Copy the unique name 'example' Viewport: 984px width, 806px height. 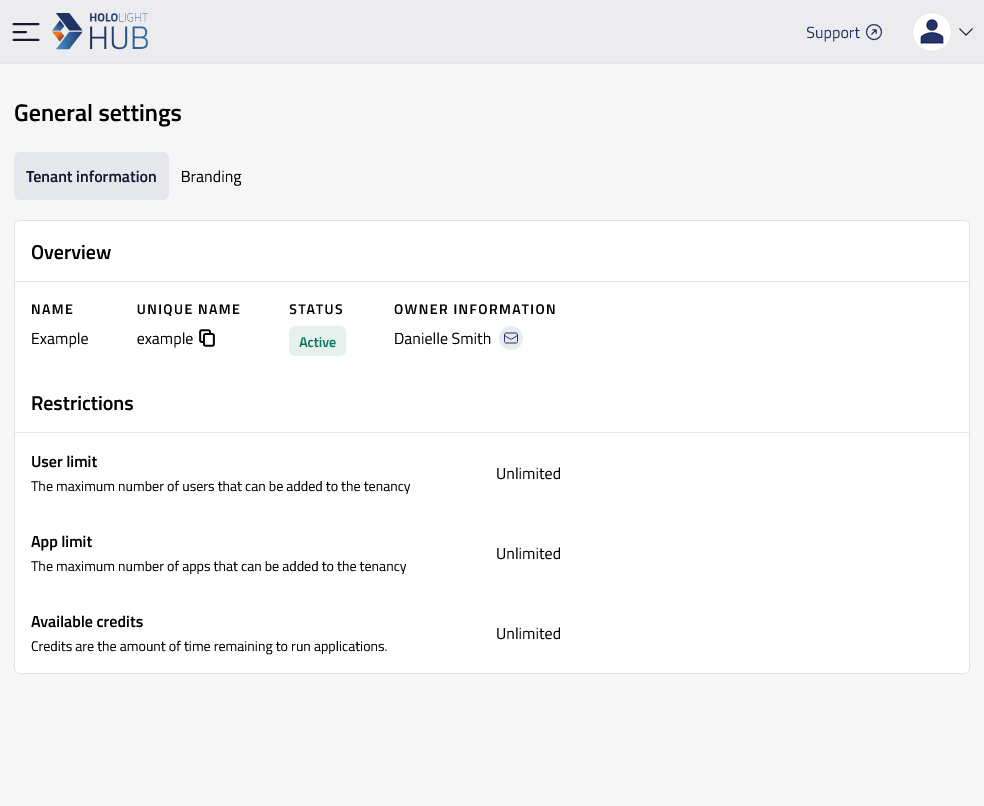[207, 338]
